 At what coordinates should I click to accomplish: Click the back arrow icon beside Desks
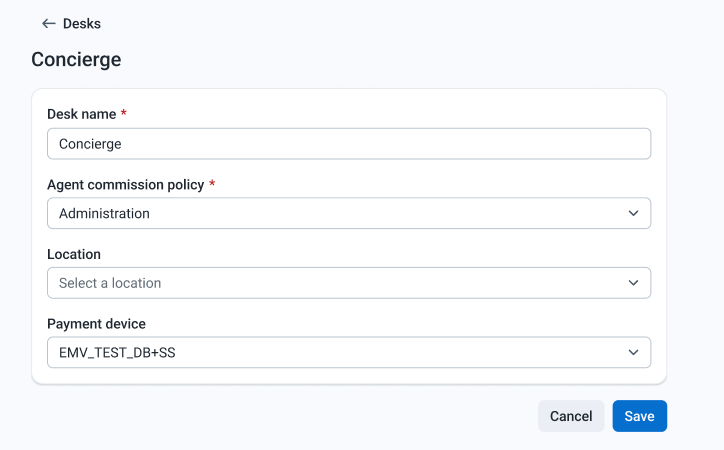tap(48, 24)
